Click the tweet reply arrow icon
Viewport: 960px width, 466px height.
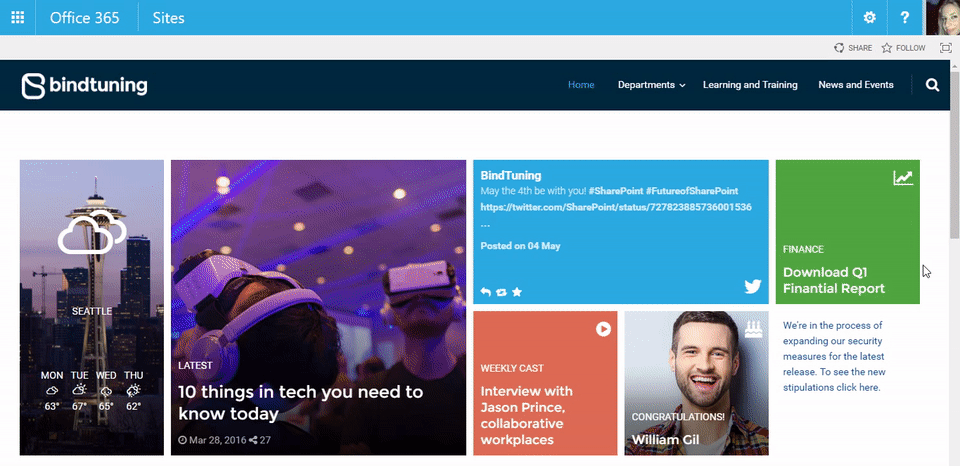(486, 292)
